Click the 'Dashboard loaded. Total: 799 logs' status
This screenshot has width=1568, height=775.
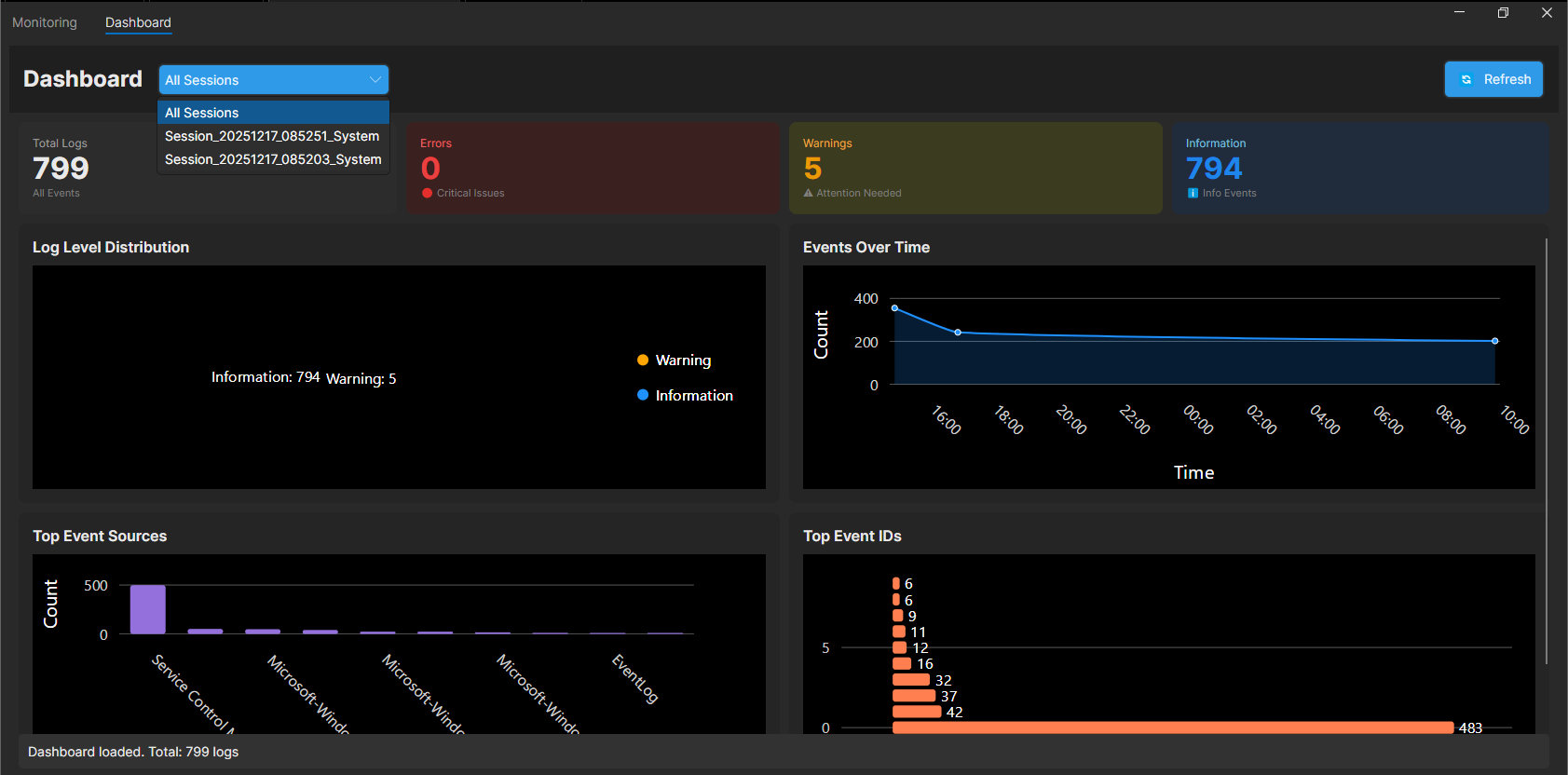(x=133, y=752)
